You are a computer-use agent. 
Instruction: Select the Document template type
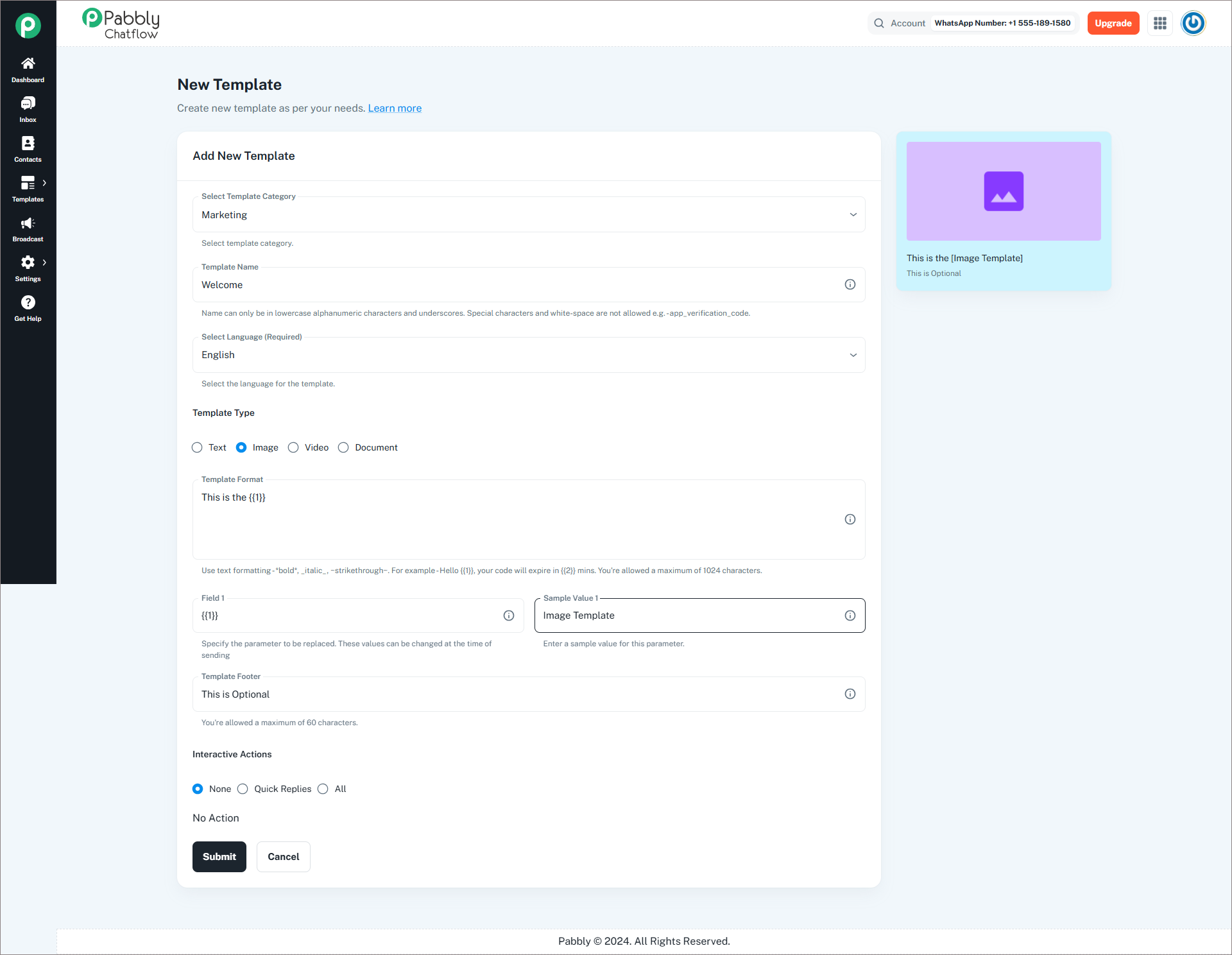[x=343, y=447]
